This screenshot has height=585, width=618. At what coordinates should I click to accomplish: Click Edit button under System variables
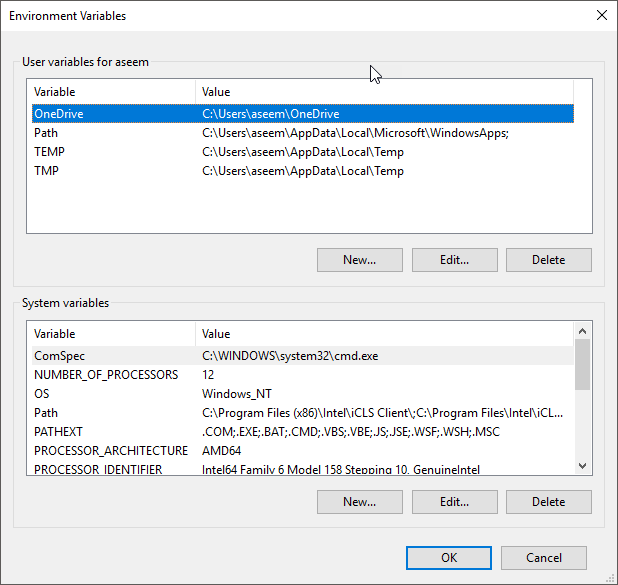click(454, 502)
